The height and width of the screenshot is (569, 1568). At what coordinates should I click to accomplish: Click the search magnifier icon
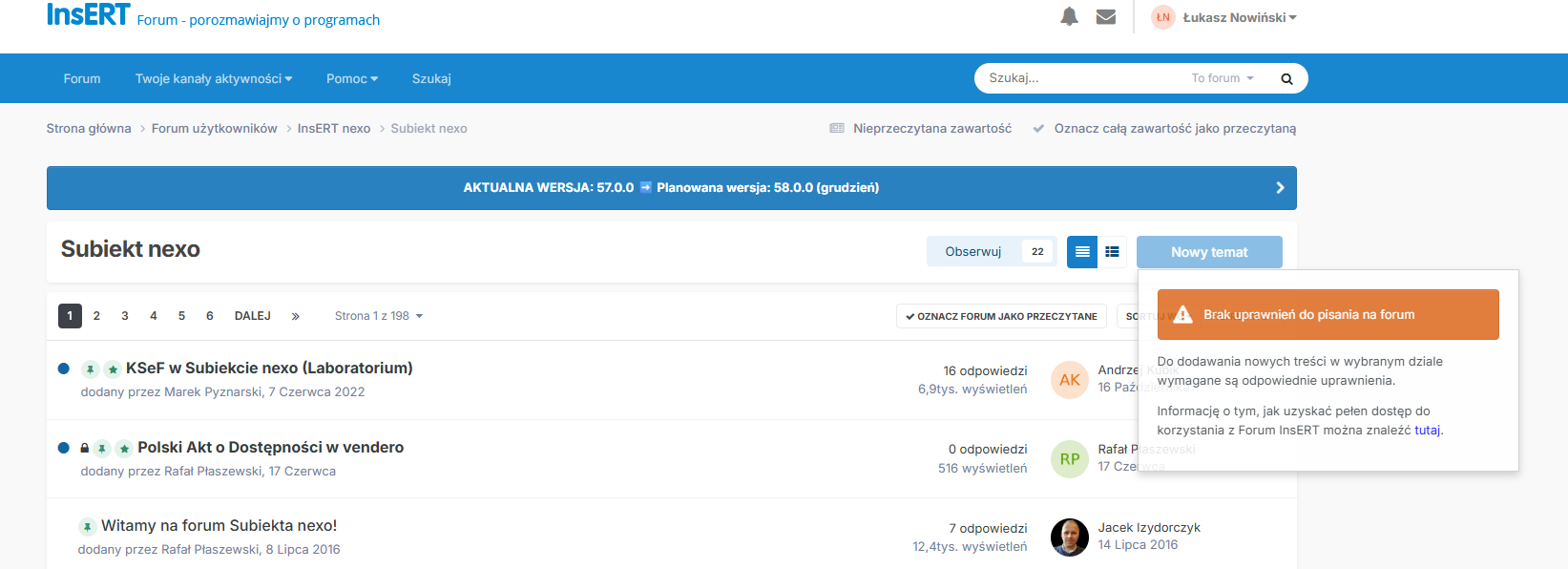(x=1286, y=79)
